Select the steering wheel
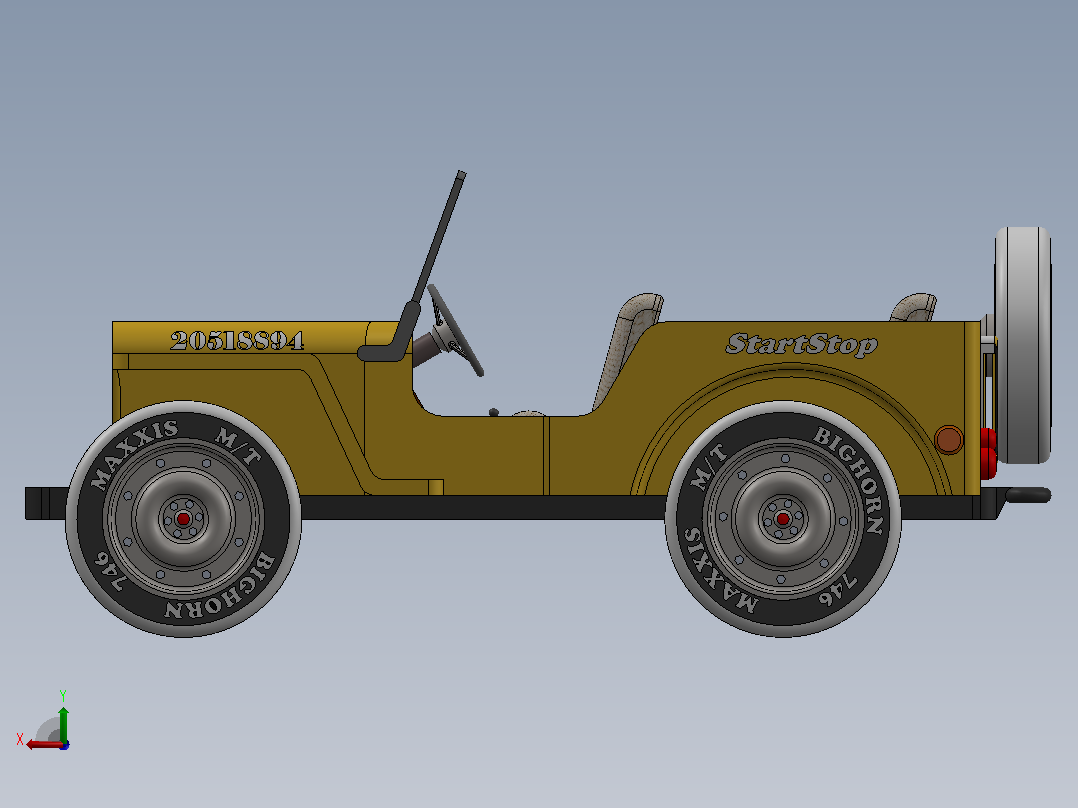 (x=454, y=330)
